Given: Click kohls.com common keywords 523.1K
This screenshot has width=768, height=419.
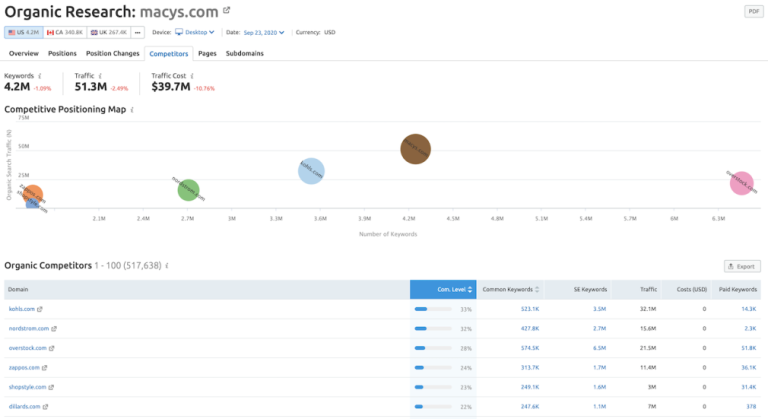Looking at the screenshot, I should point(530,309).
